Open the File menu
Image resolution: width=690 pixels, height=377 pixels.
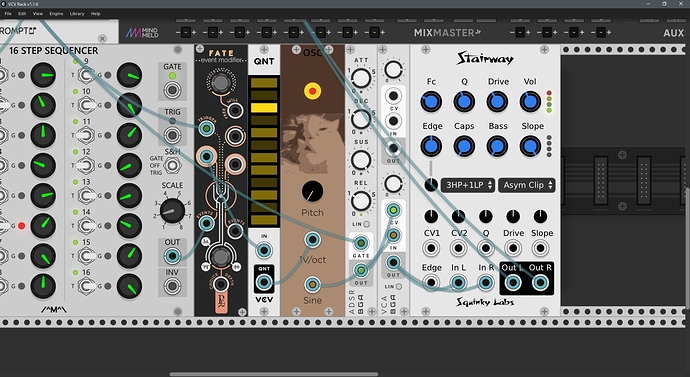[8, 14]
